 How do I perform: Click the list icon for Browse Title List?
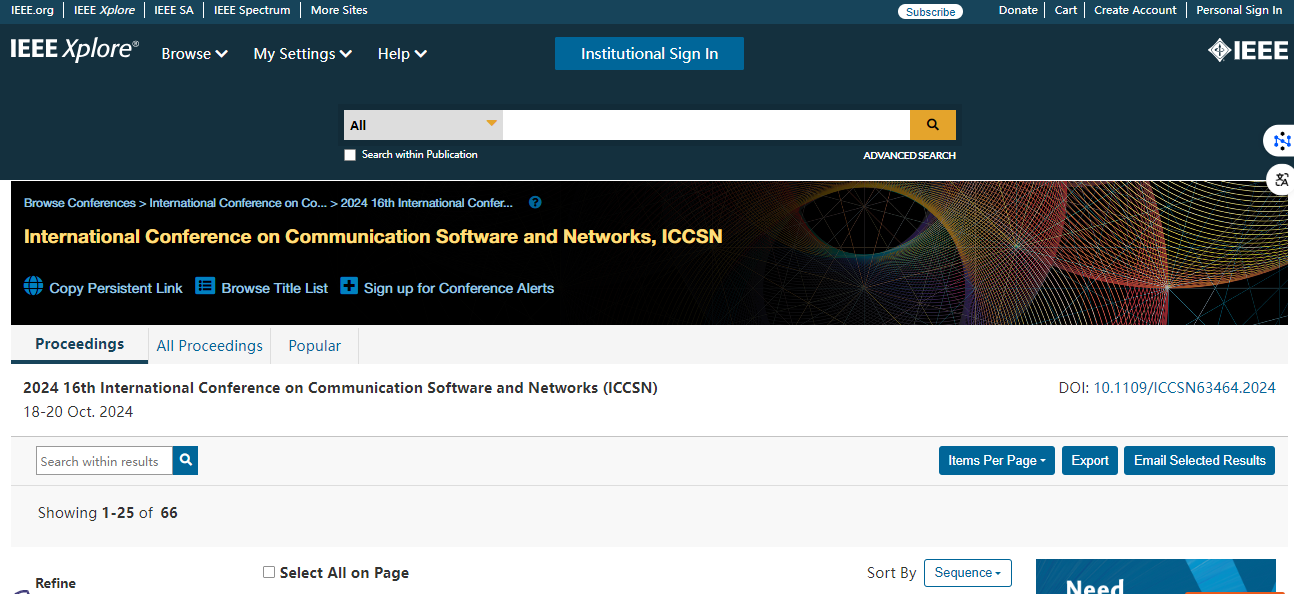(205, 286)
